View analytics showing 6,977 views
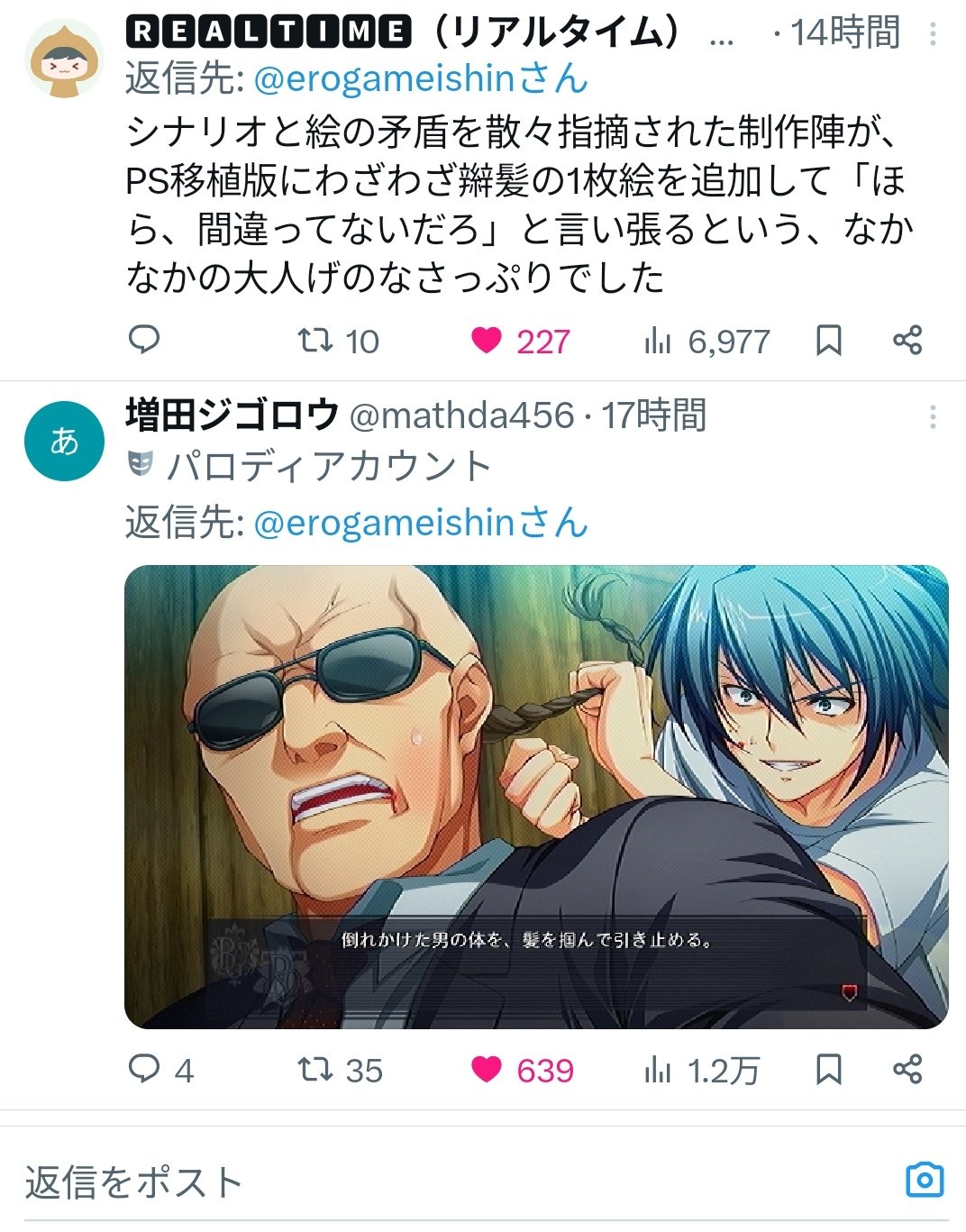Viewport: 966px width, 1232px height. click(706, 341)
